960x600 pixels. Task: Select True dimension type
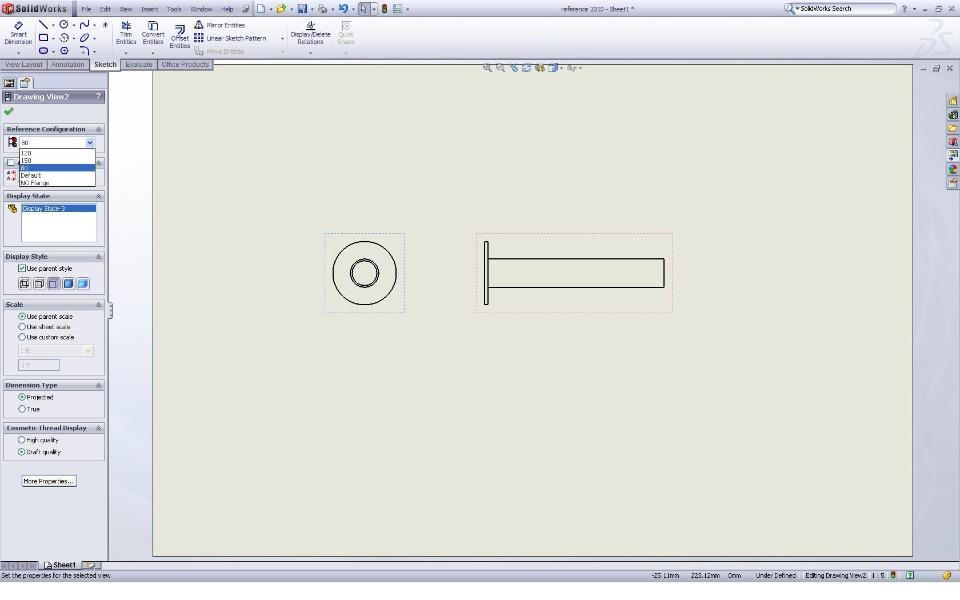click(22, 409)
